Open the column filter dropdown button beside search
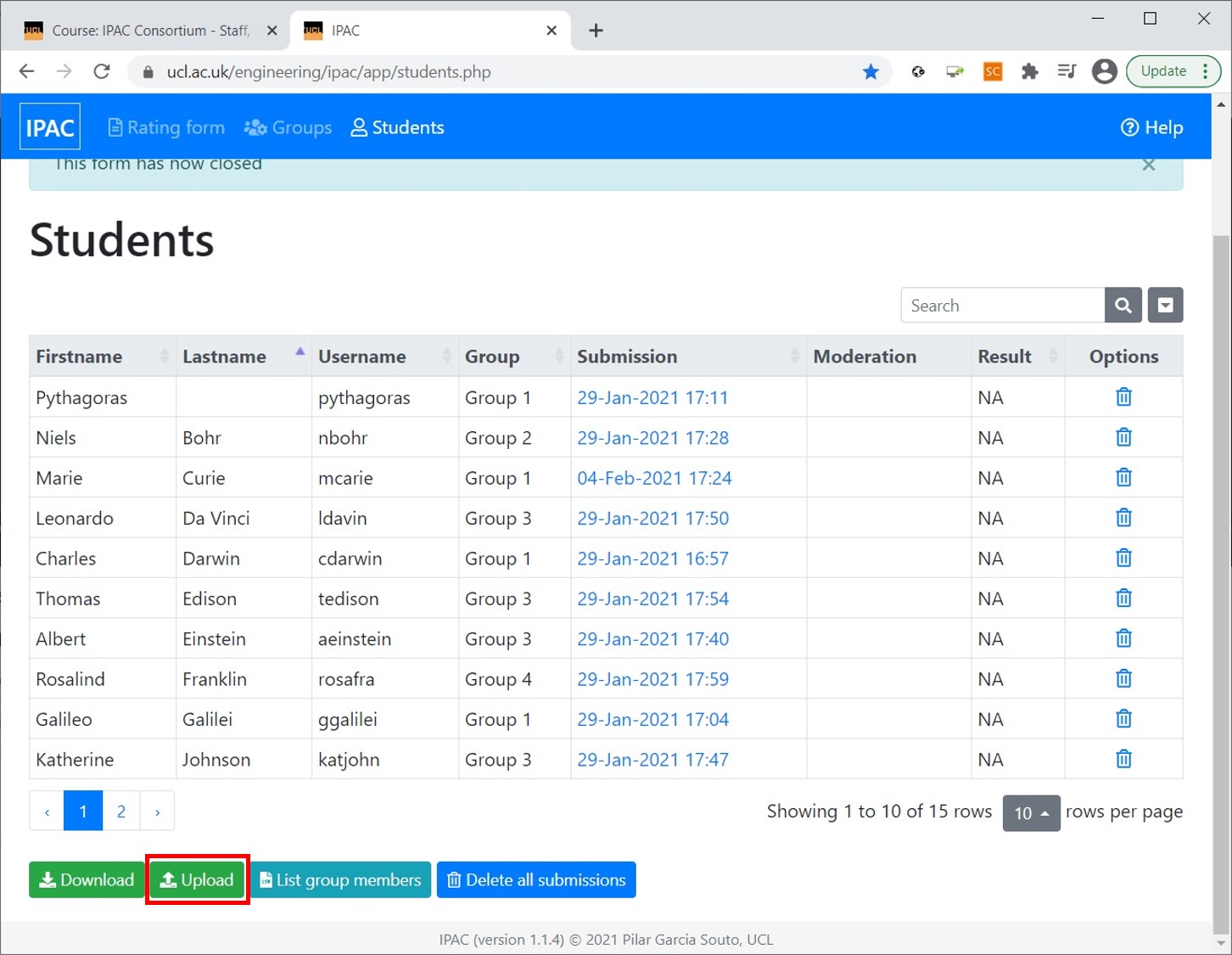Screen dimensions: 1232x955 point(1166,306)
